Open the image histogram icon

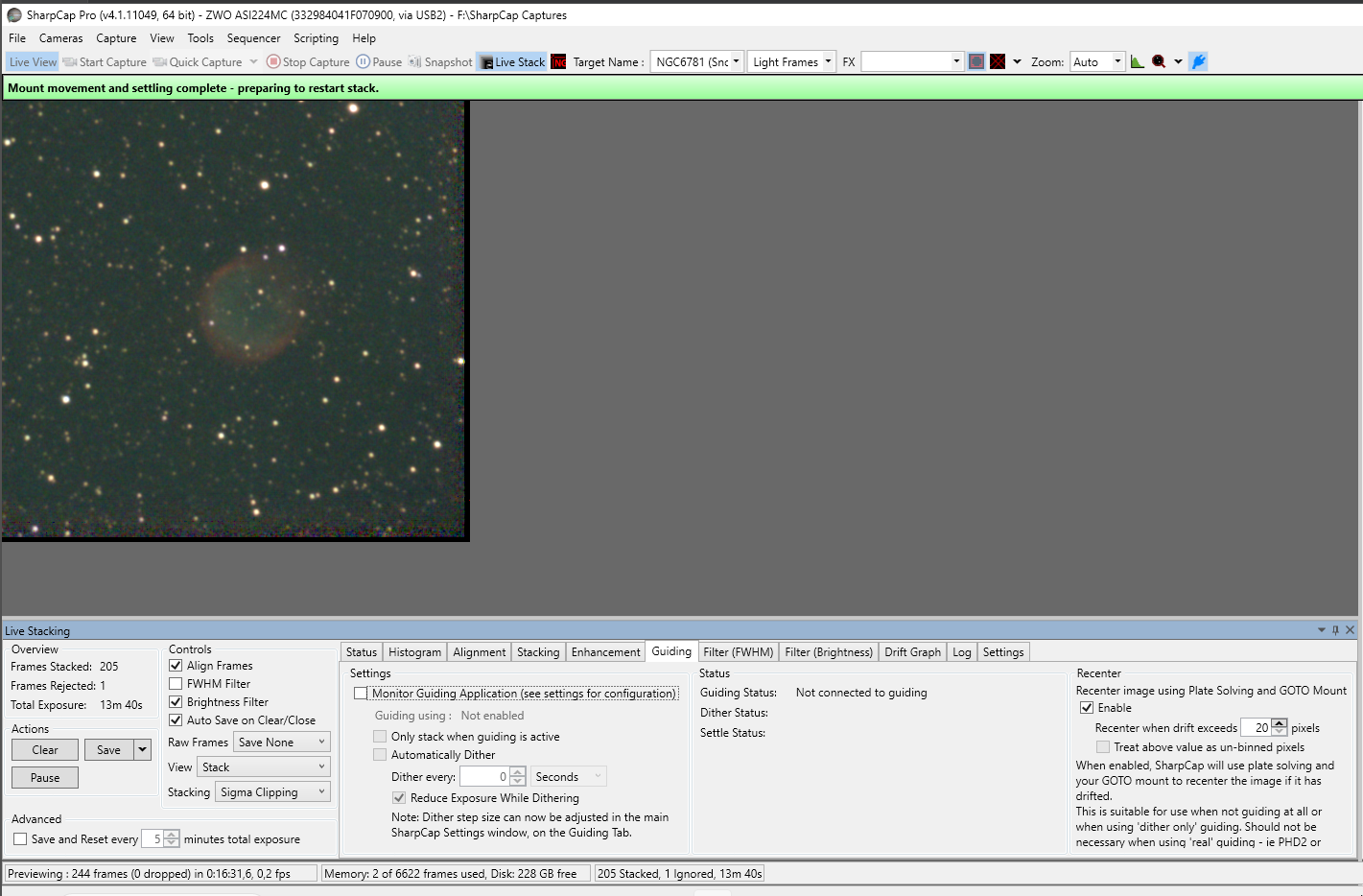pyautogui.click(x=1137, y=61)
